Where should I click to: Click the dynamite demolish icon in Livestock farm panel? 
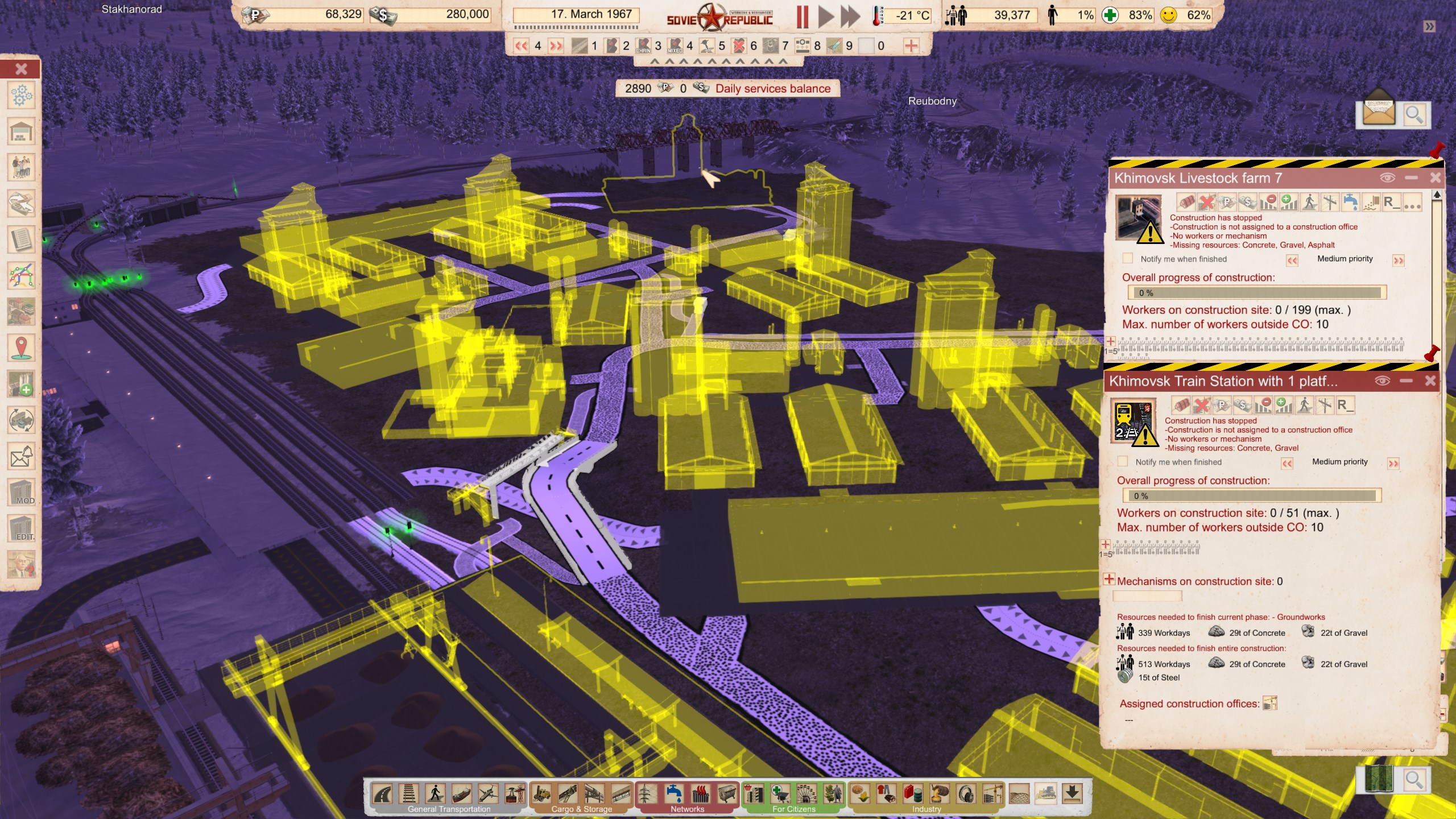[x=1186, y=202]
